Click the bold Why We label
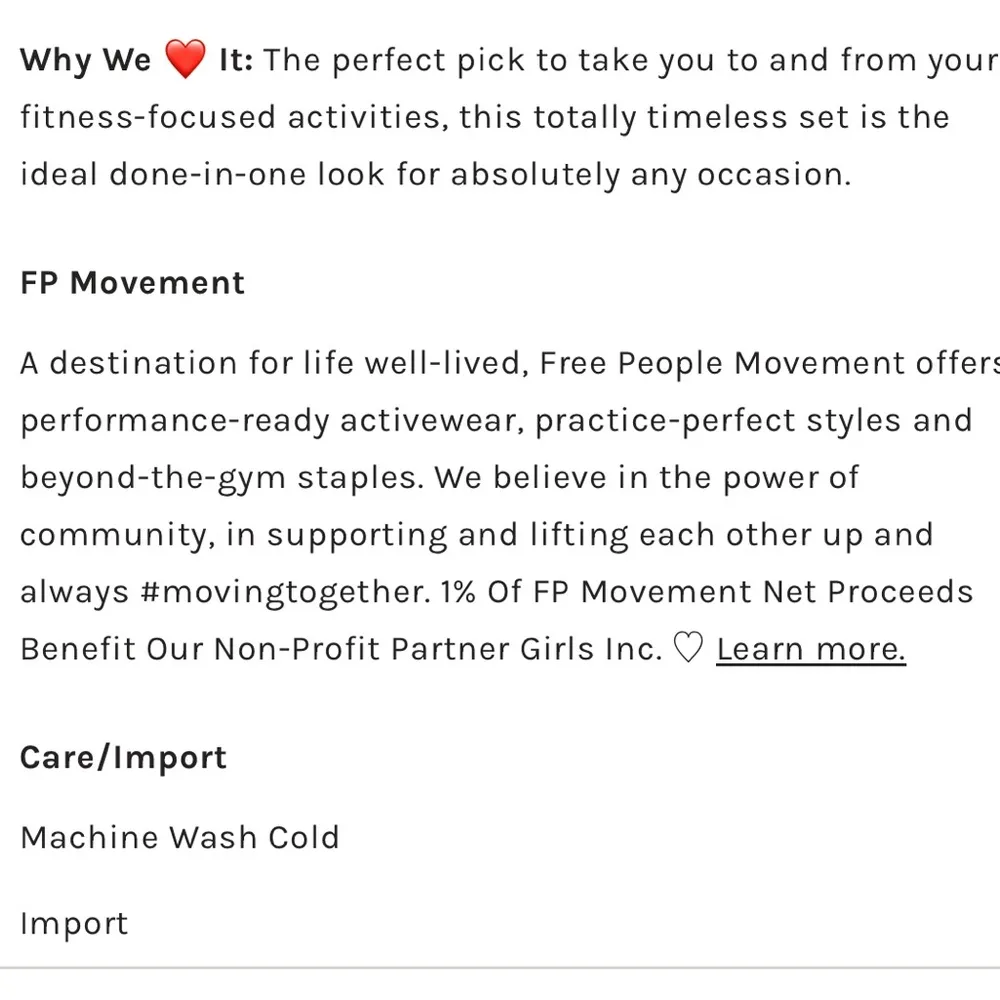Viewport: 1000px width, 1000px height. click(x=85, y=60)
